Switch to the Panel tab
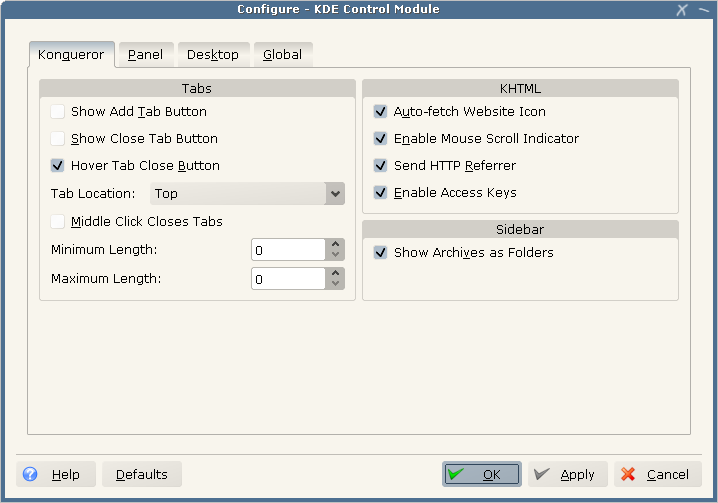The height and width of the screenshot is (503, 718). tap(146, 55)
